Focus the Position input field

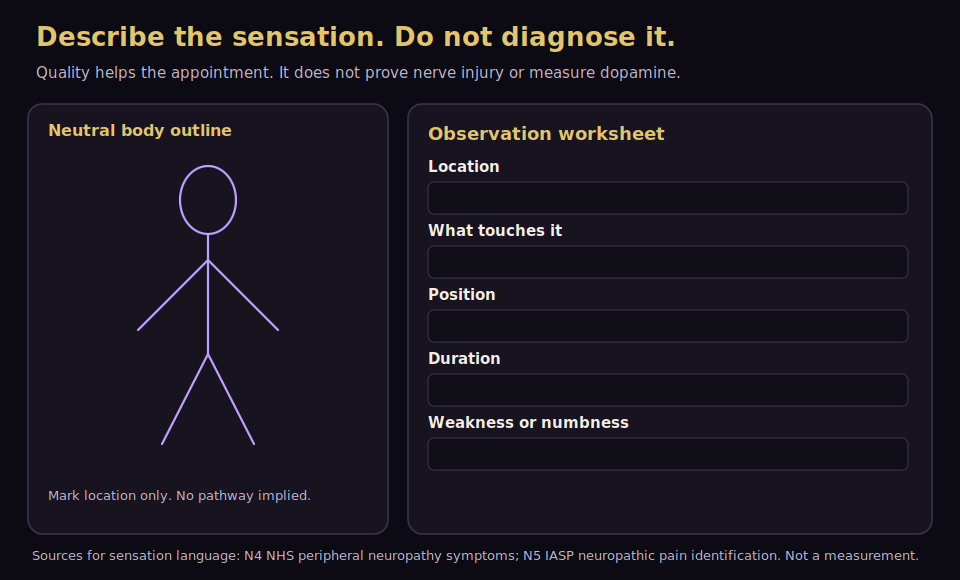pyautogui.click(x=667, y=326)
